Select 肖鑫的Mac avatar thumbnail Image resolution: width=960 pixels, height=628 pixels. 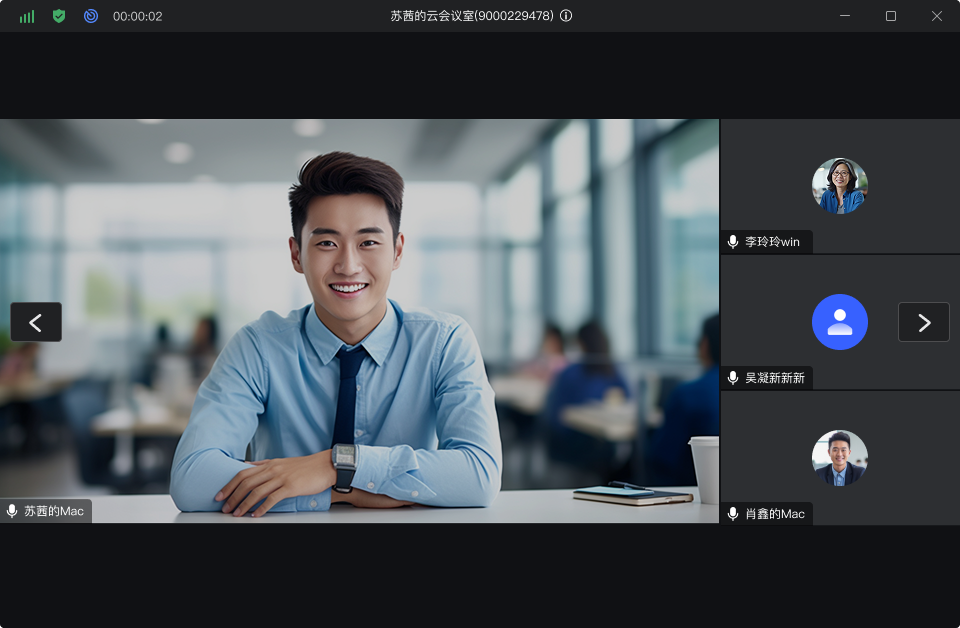pos(839,458)
